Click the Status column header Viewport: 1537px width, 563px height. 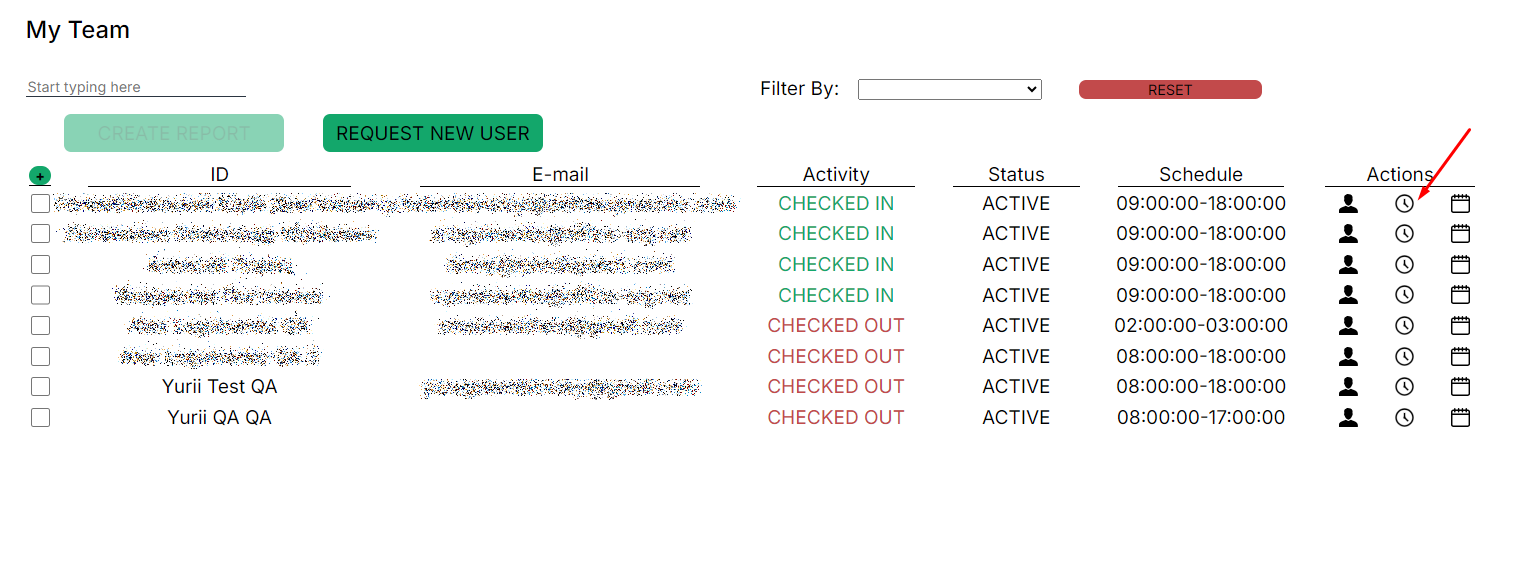click(1016, 175)
